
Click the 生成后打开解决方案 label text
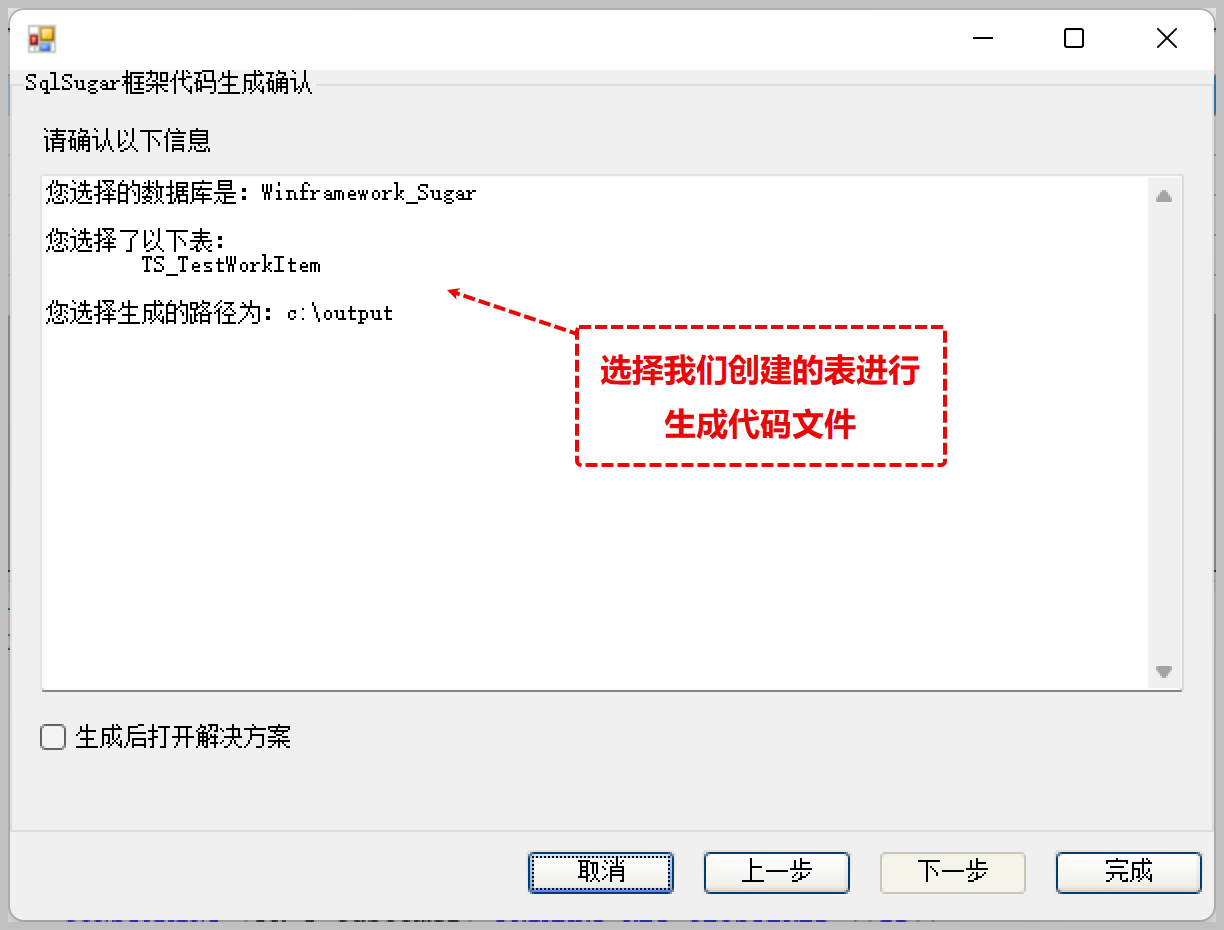click(x=183, y=738)
